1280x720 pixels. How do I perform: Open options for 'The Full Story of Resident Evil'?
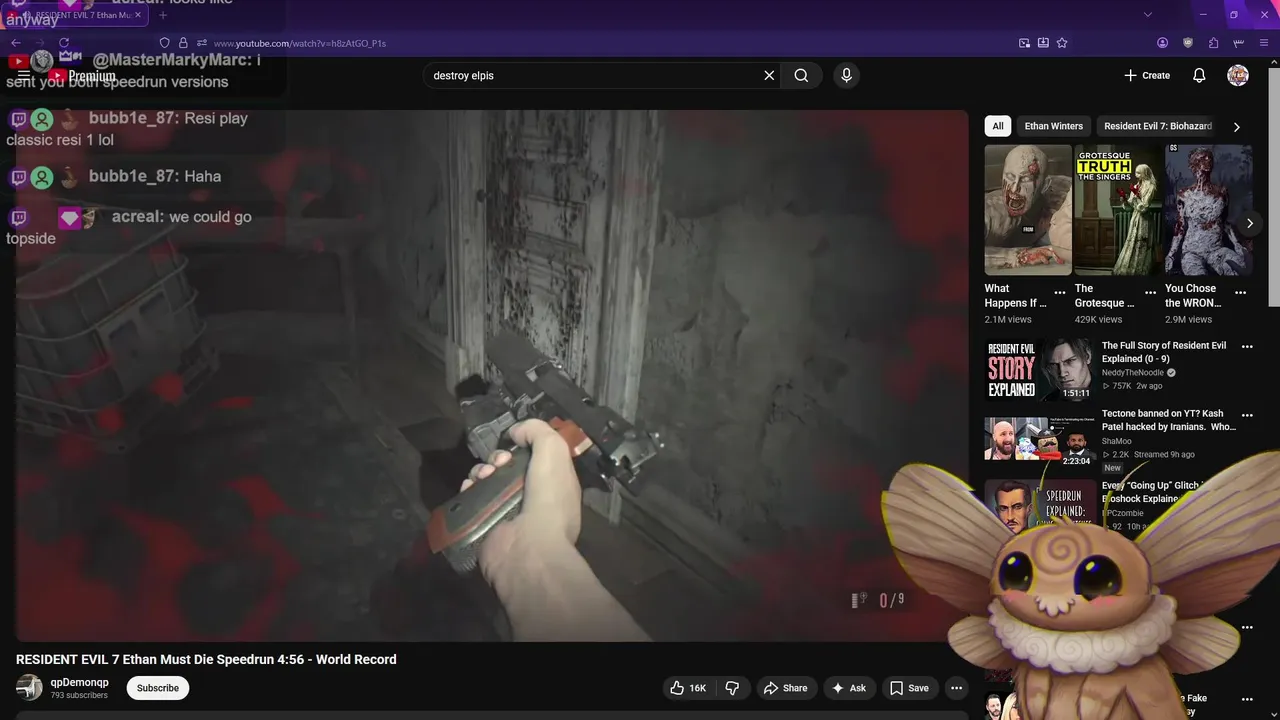point(1247,347)
